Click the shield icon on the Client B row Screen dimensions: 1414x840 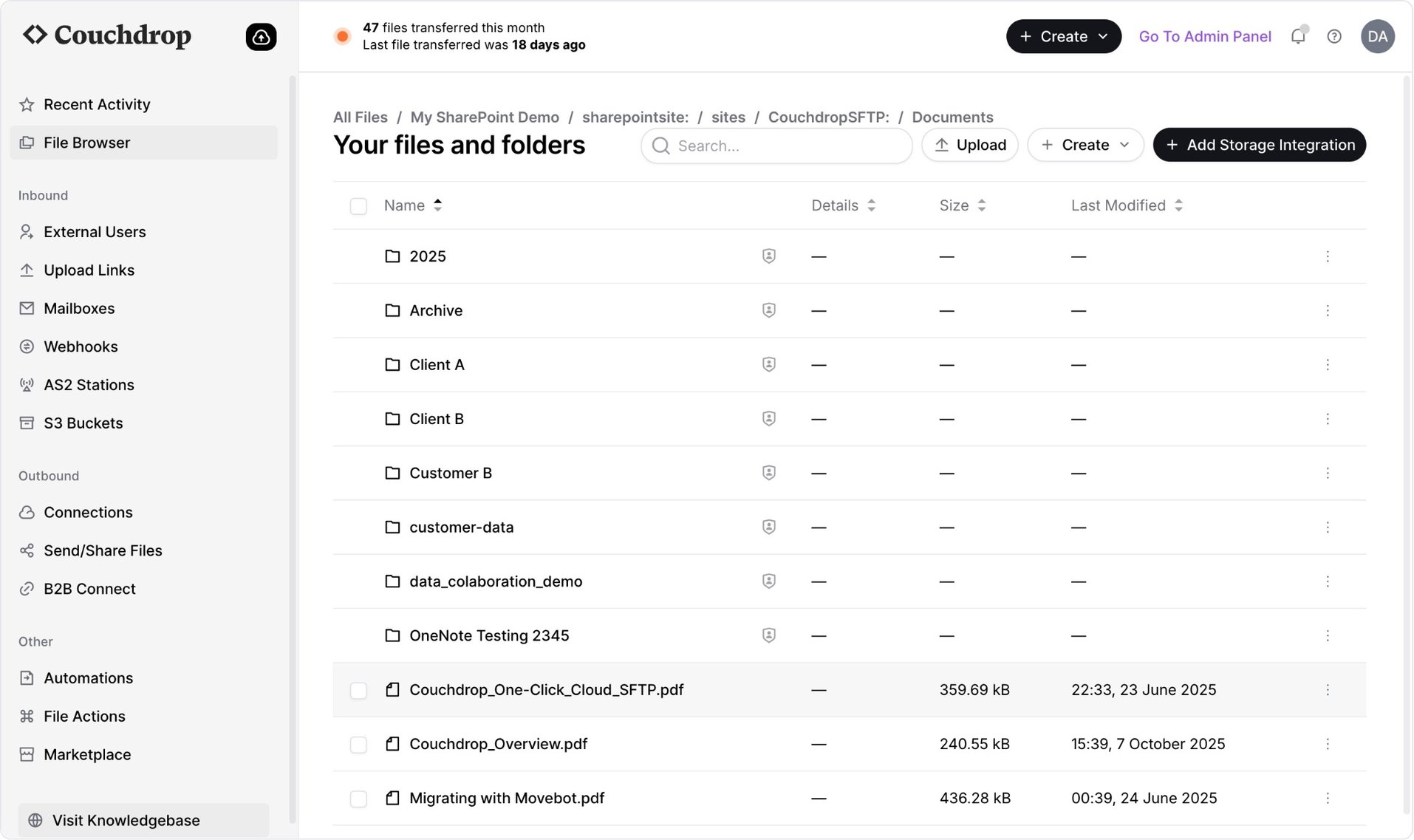[769, 419]
